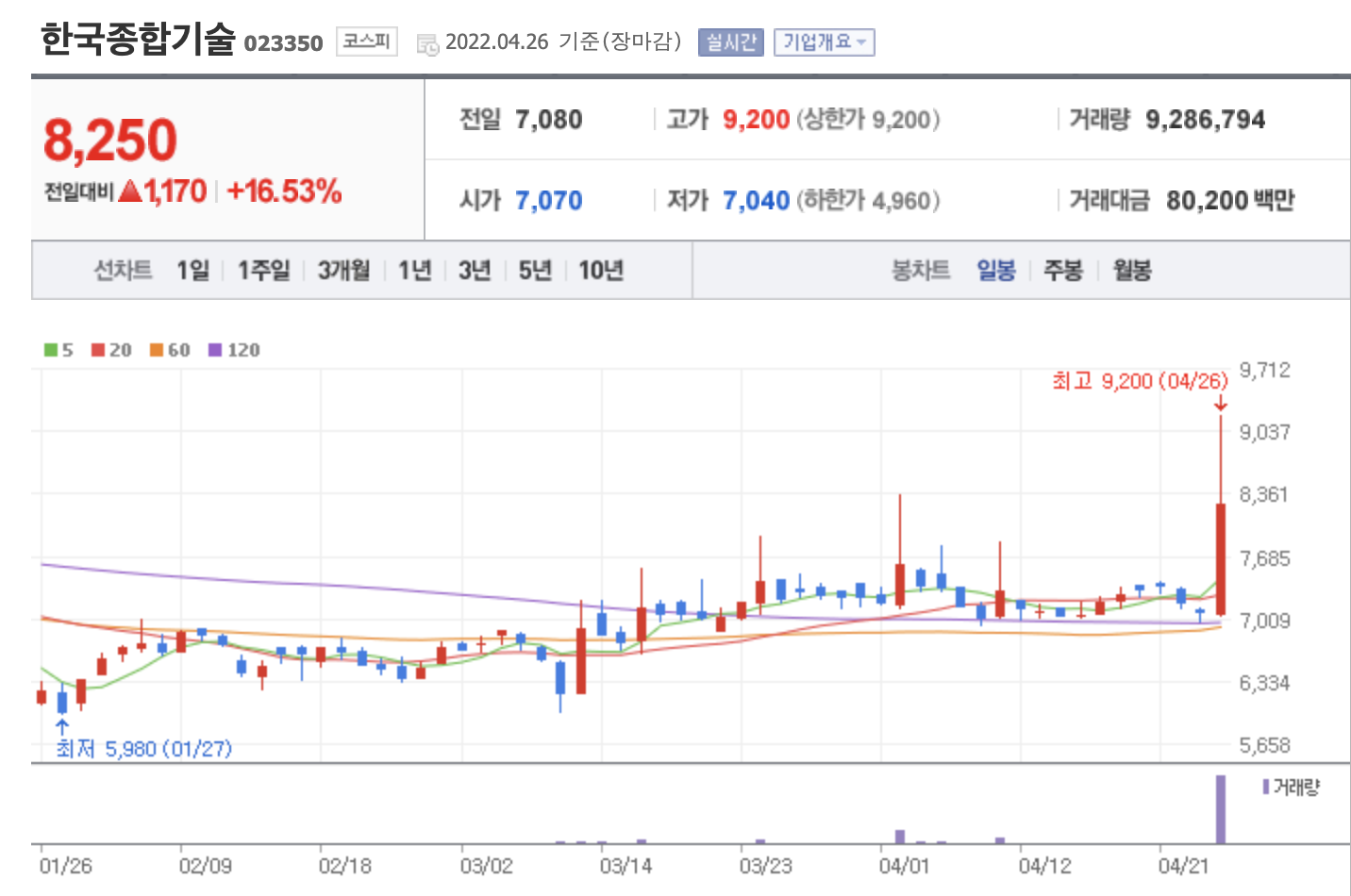Select the 1일 line chart tab

(193, 271)
